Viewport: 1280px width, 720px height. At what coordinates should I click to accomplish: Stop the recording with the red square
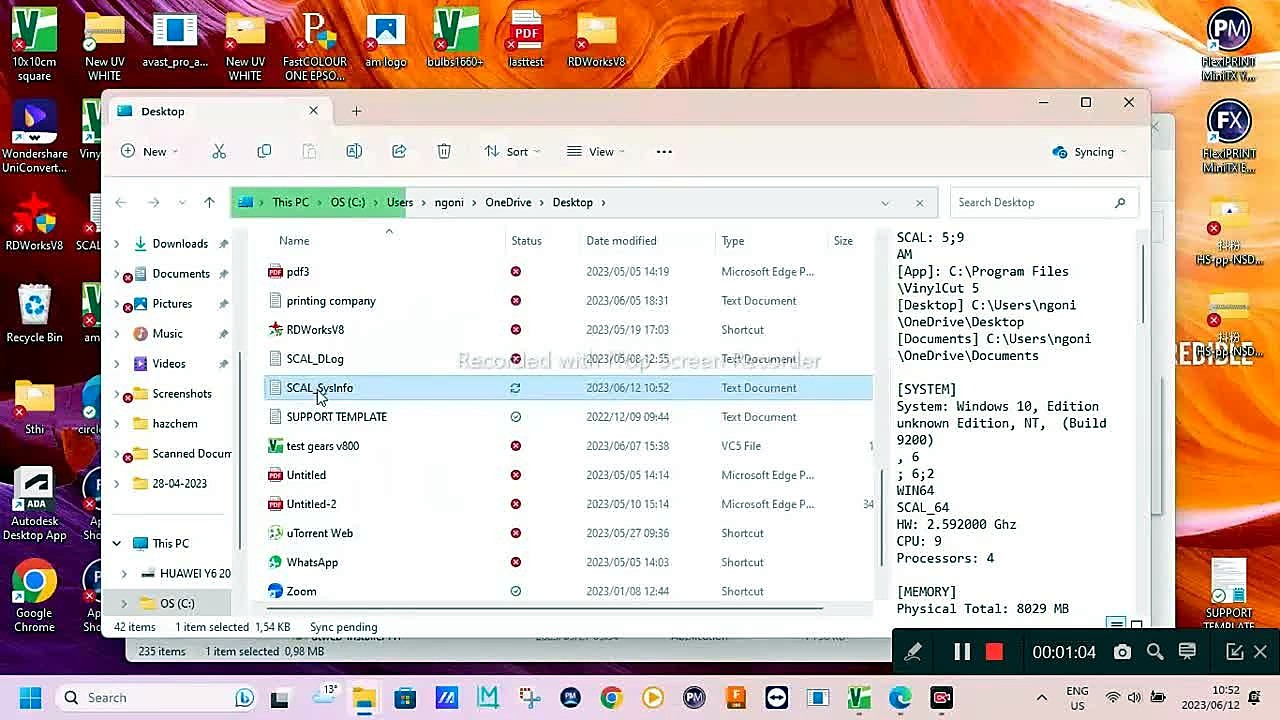pyautogui.click(x=994, y=652)
